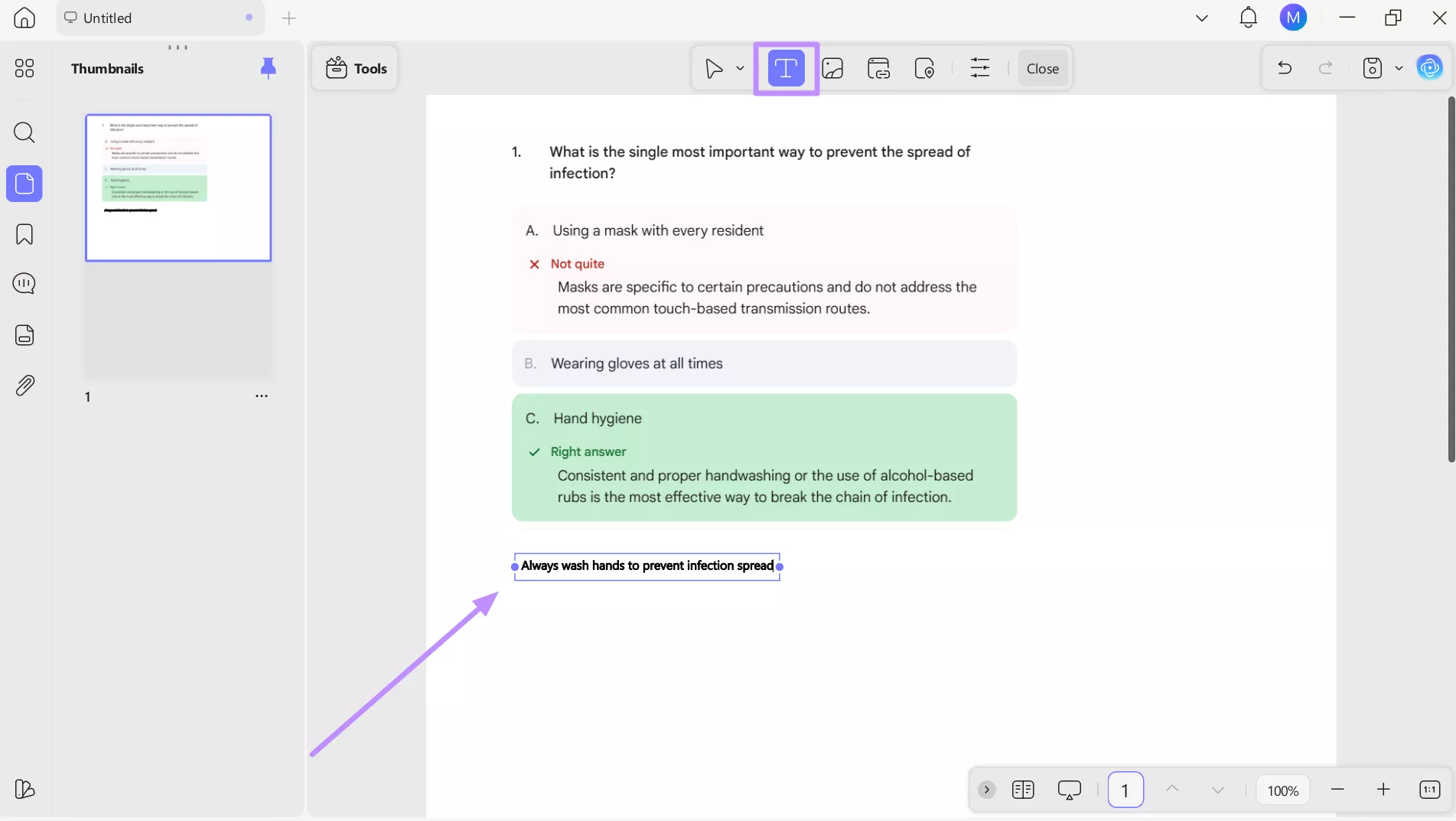Viewport: 1456px width, 821px height.
Task: Expand the bottom toolbar chevron
Action: click(x=986, y=790)
